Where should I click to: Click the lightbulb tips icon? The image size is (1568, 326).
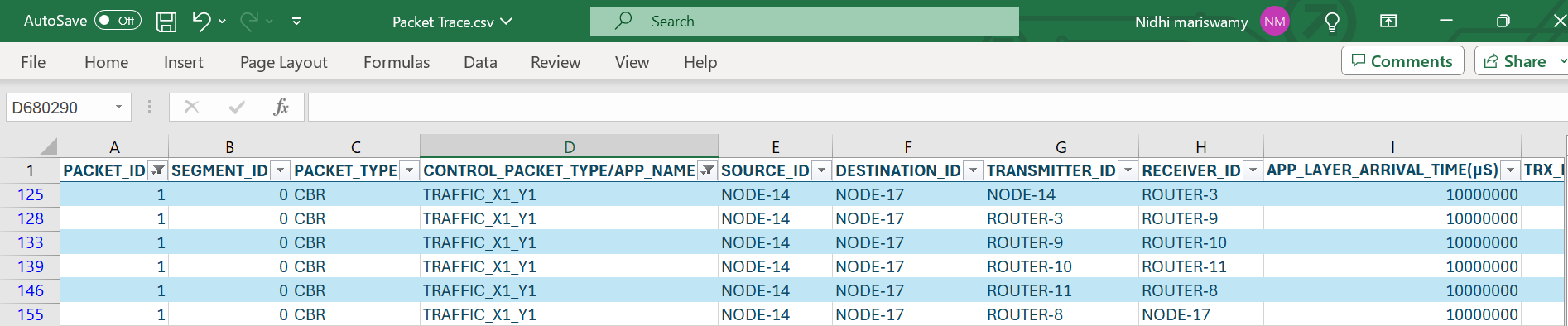click(x=1332, y=22)
